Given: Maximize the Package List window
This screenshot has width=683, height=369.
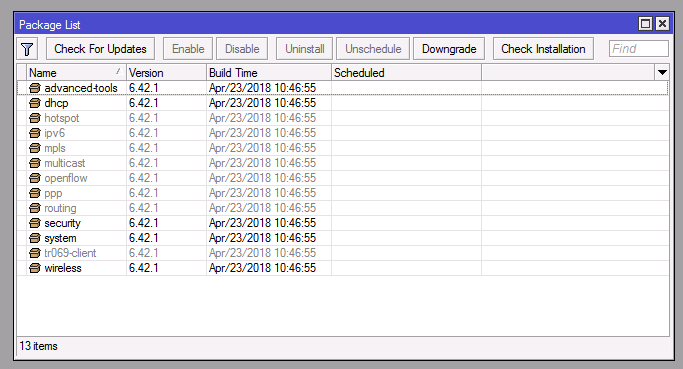Looking at the screenshot, I should point(645,24).
